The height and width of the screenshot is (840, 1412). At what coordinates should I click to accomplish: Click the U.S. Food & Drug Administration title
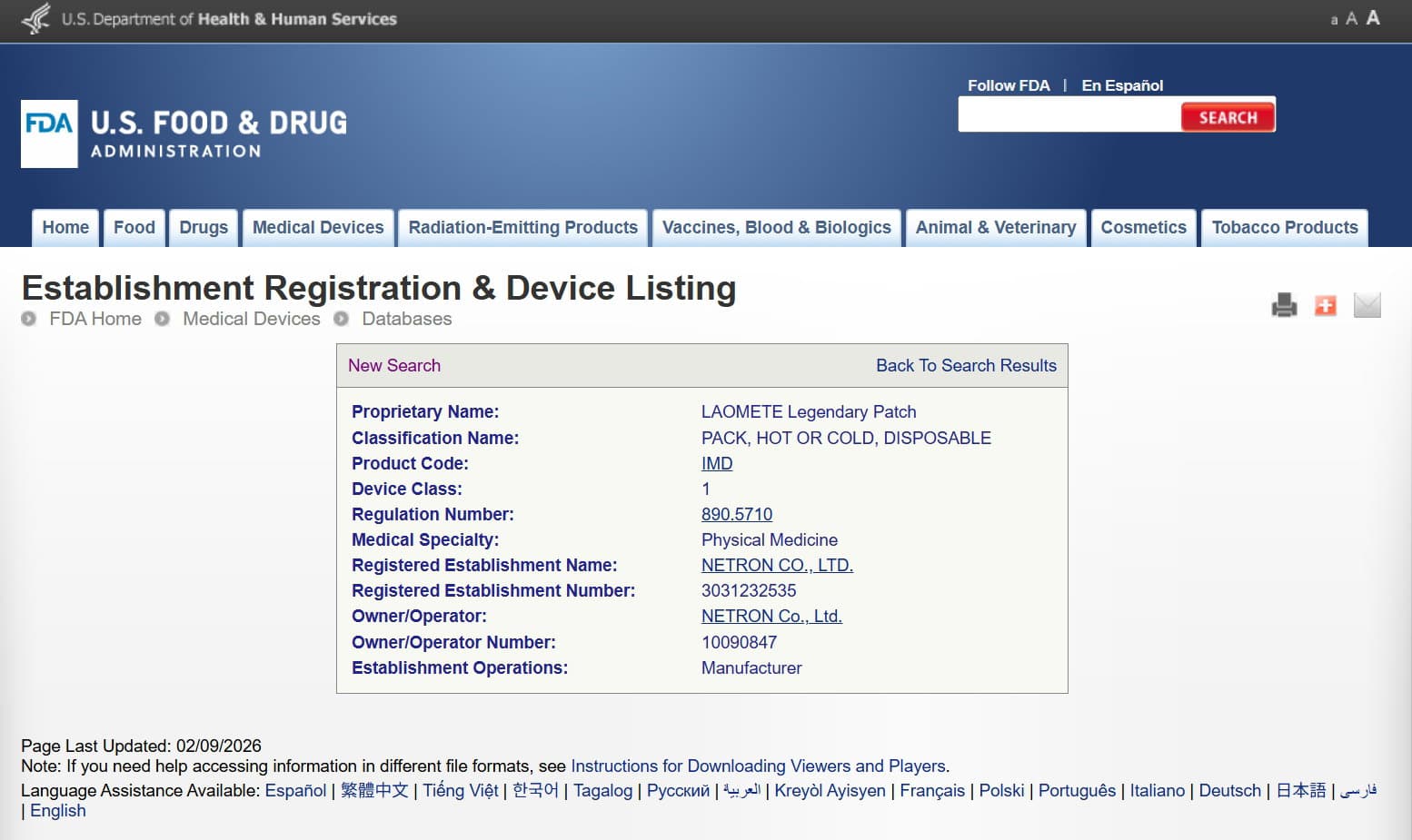[x=219, y=133]
